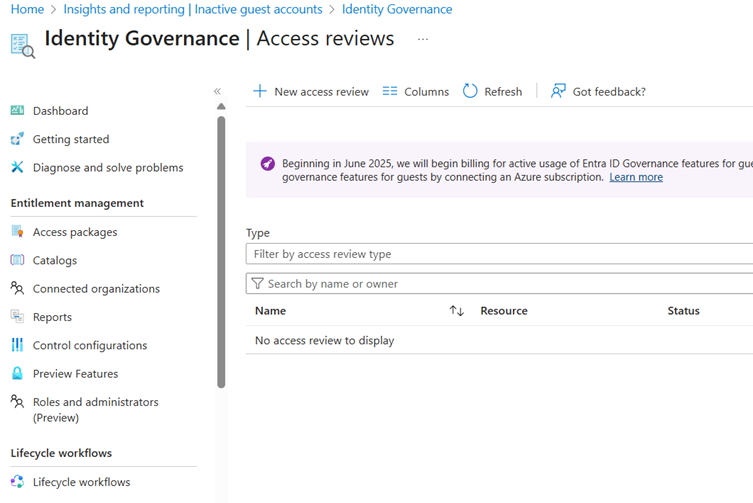753x503 pixels.
Task: Click the New access review button
Action: [310, 91]
